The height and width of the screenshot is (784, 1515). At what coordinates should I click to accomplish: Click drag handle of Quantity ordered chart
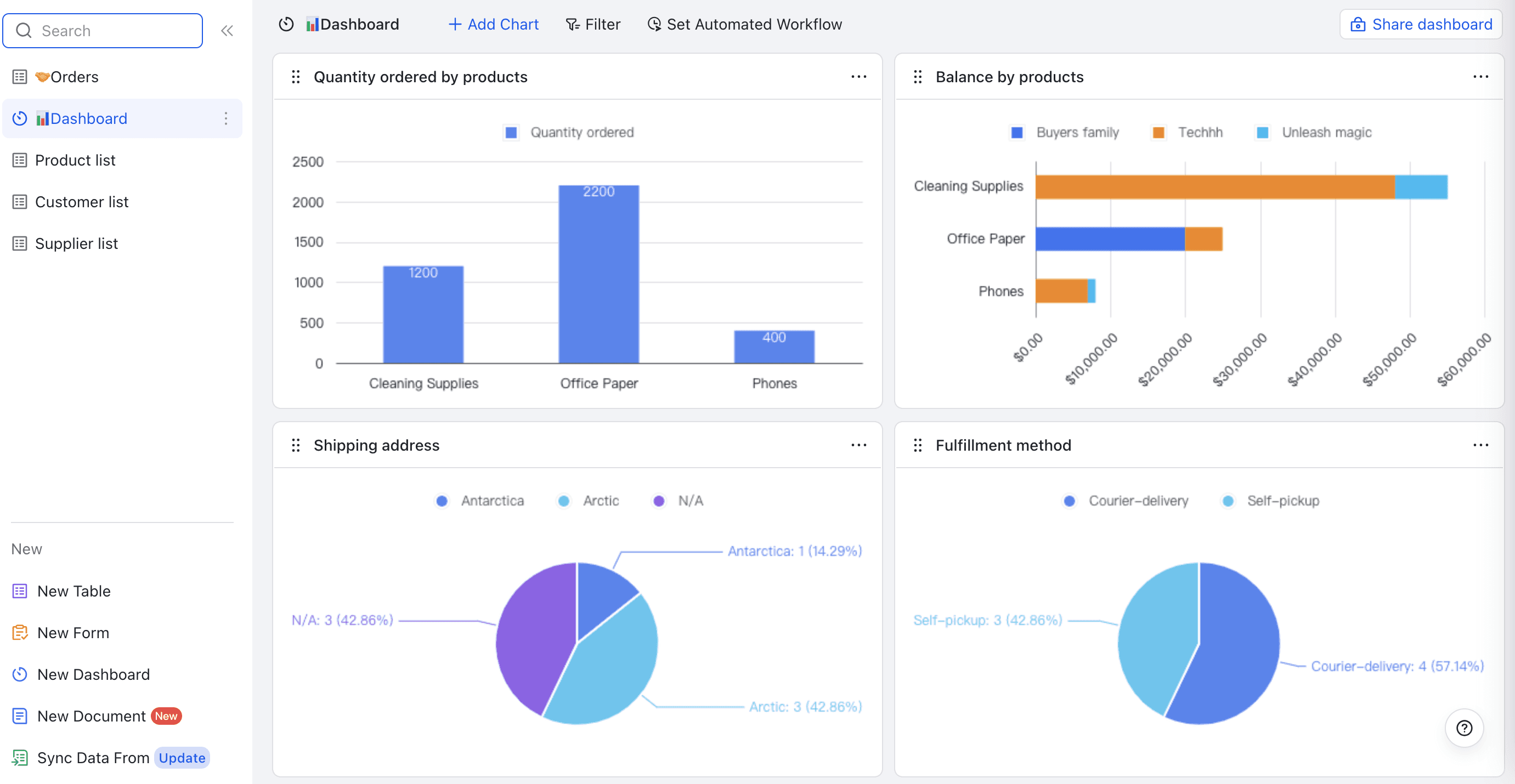(x=296, y=77)
